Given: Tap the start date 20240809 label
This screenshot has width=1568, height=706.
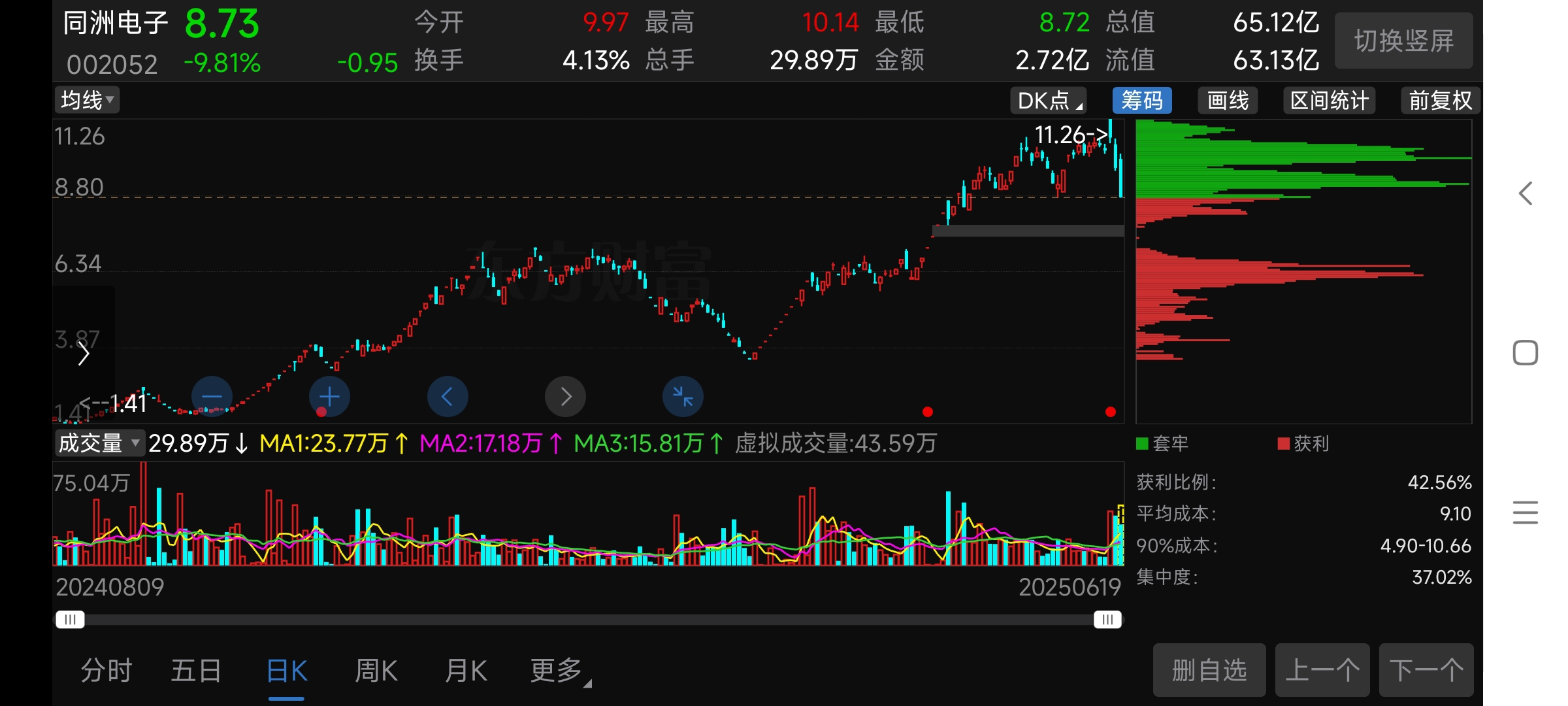Looking at the screenshot, I should [110, 587].
